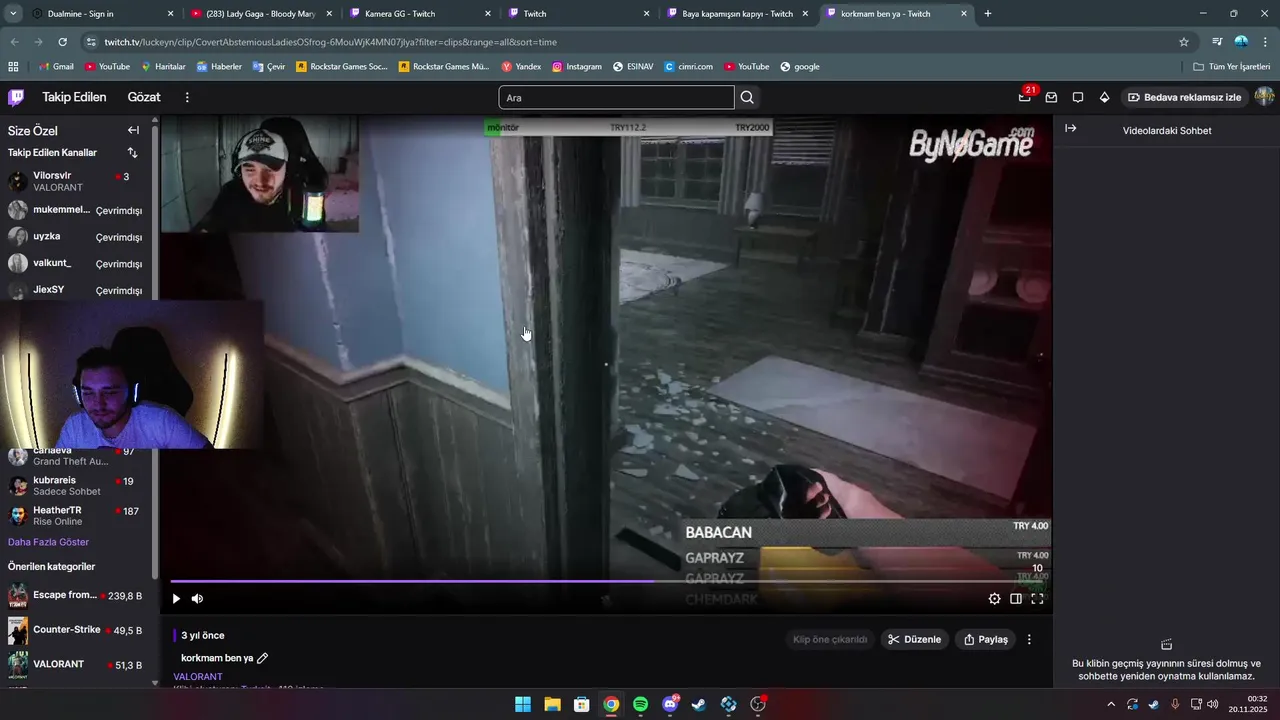Viewport: 1280px width, 720px height.
Task: Open Chrome three-dot menu
Action: tap(1265, 42)
